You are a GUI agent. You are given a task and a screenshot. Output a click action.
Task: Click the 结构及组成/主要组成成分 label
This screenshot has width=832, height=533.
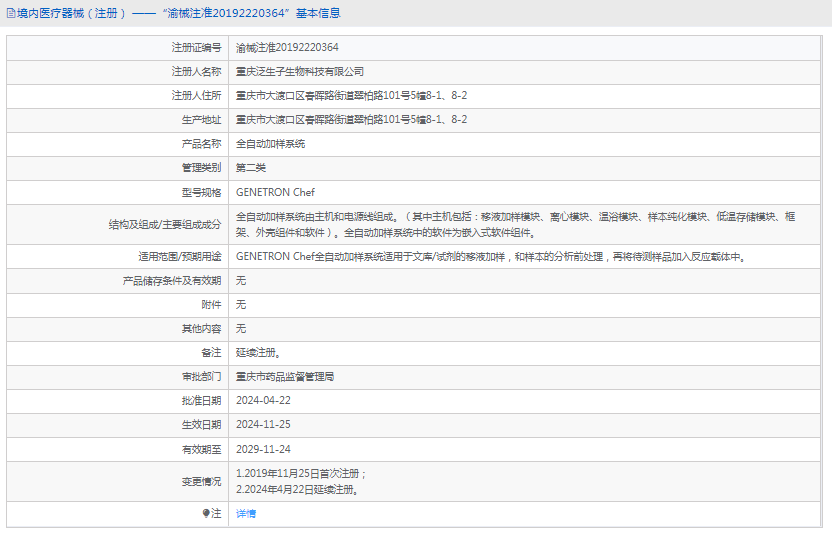coord(165,225)
